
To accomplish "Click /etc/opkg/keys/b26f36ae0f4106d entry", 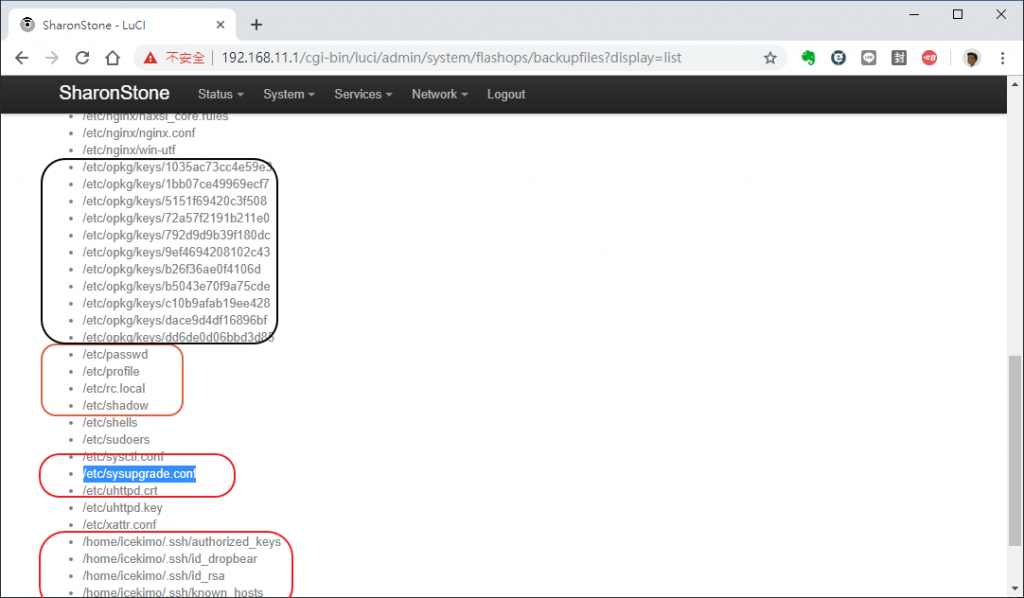I will click(172, 269).
